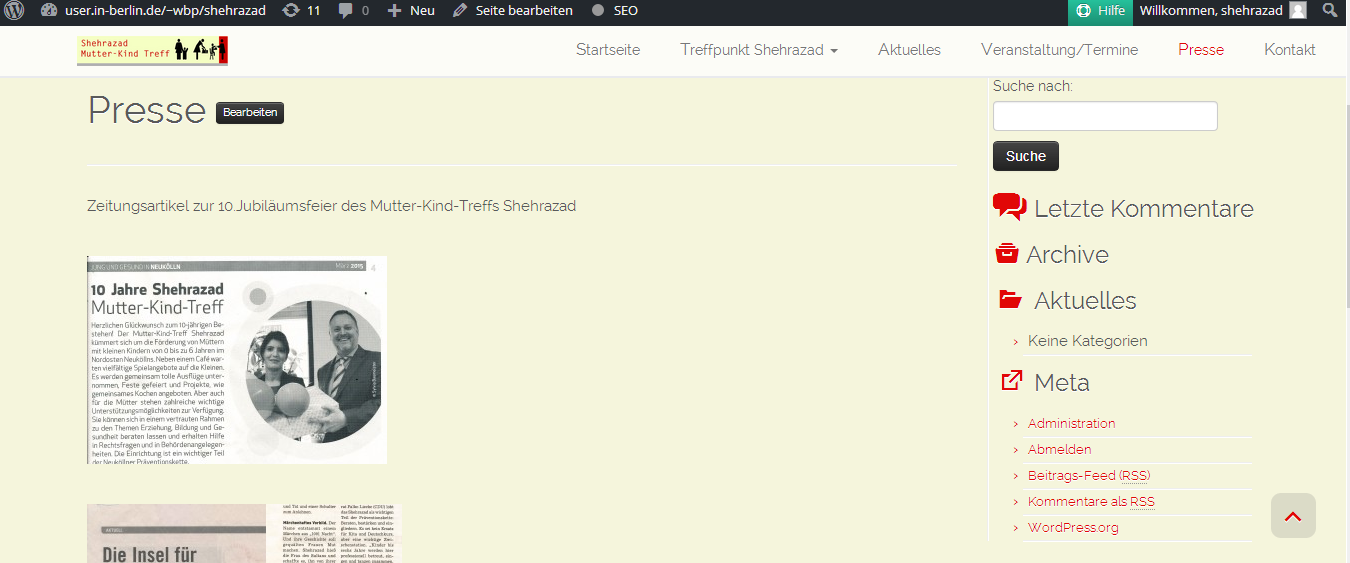This screenshot has height=563, width=1350.
Task: View the 11 pending updates
Action: tap(301, 11)
